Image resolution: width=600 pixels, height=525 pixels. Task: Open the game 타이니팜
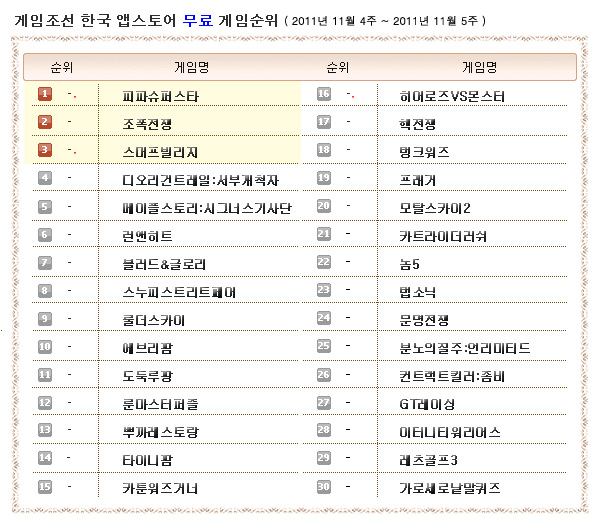[x=147, y=460]
